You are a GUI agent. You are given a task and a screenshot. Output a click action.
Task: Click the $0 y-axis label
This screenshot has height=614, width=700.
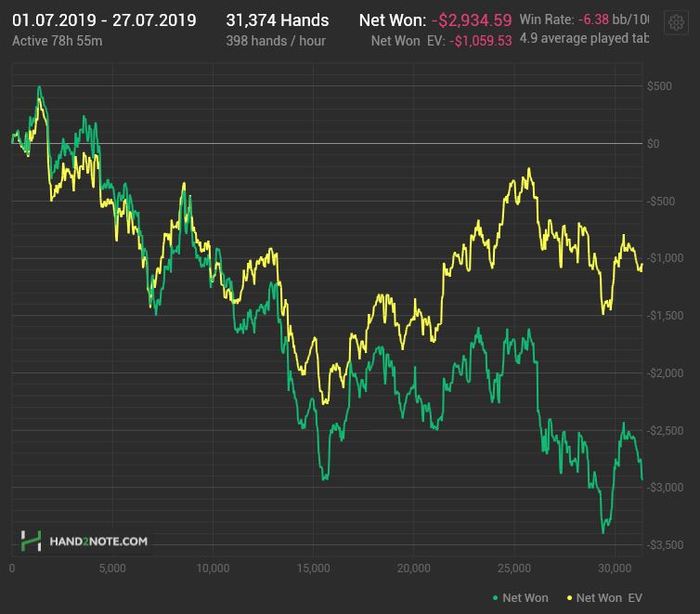pyautogui.click(x=652, y=144)
